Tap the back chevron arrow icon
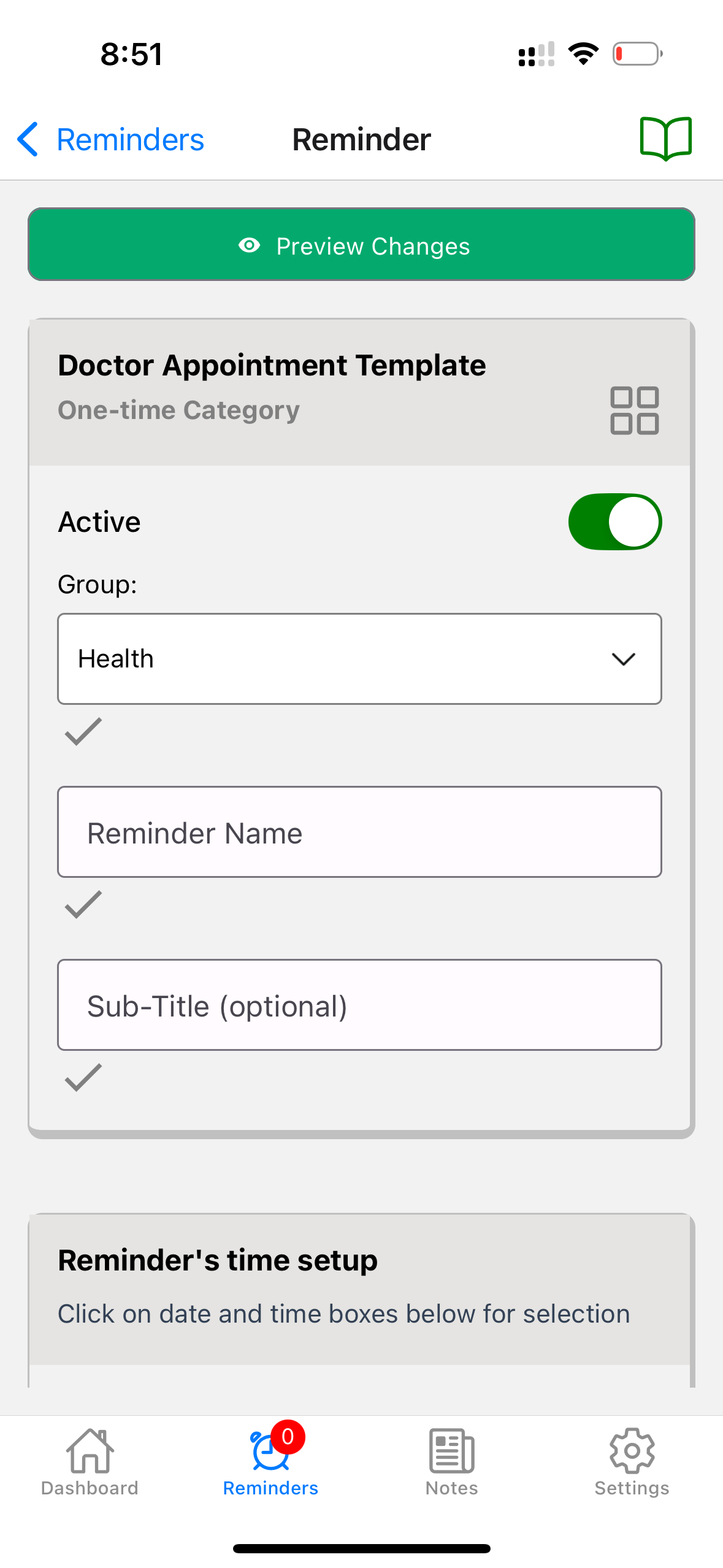 tap(28, 139)
